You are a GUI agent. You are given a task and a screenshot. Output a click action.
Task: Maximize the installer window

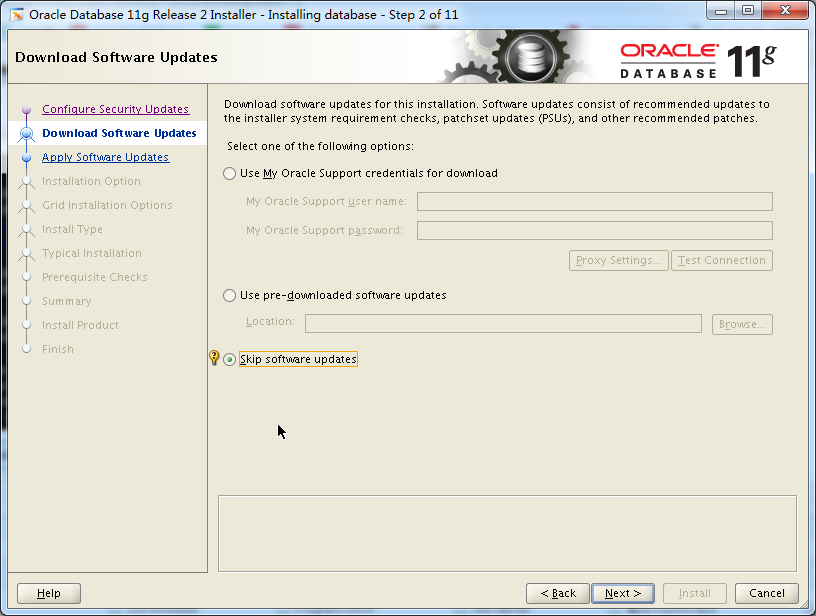(x=748, y=10)
